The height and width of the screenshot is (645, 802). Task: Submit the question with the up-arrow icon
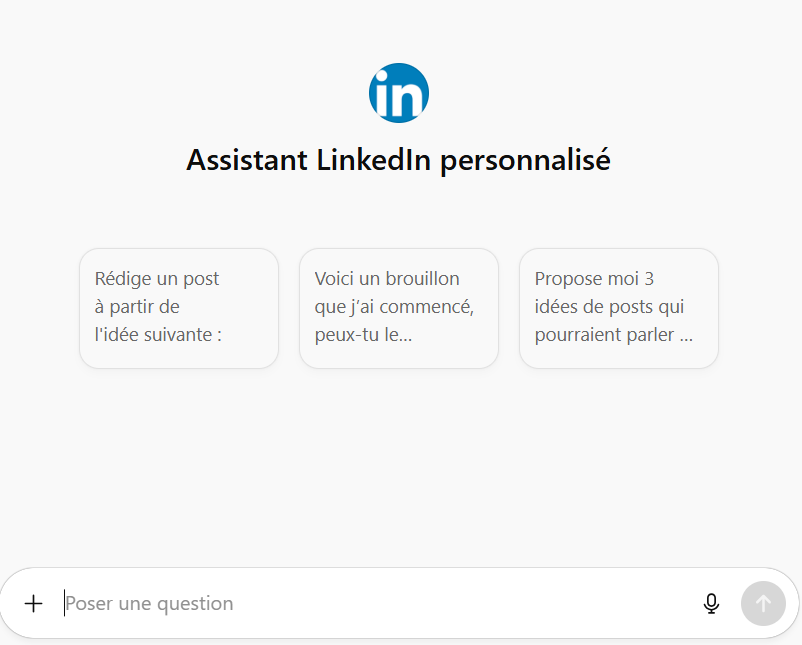pyautogui.click(x=763, y=603)
